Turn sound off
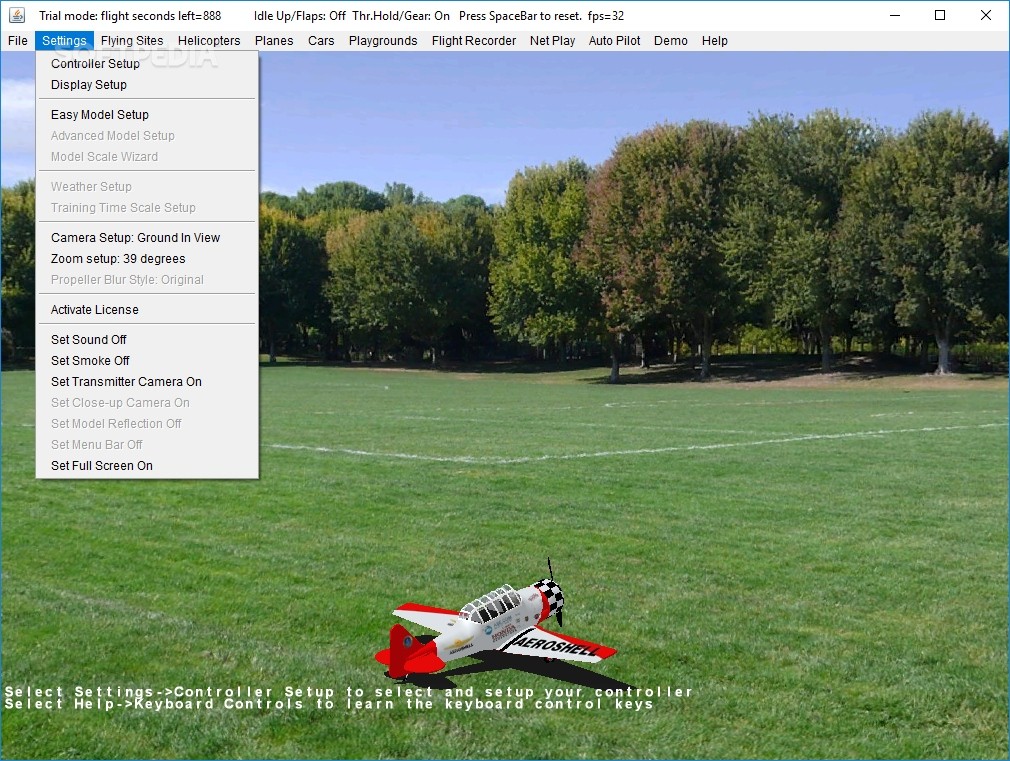 (x=88, y=339)
